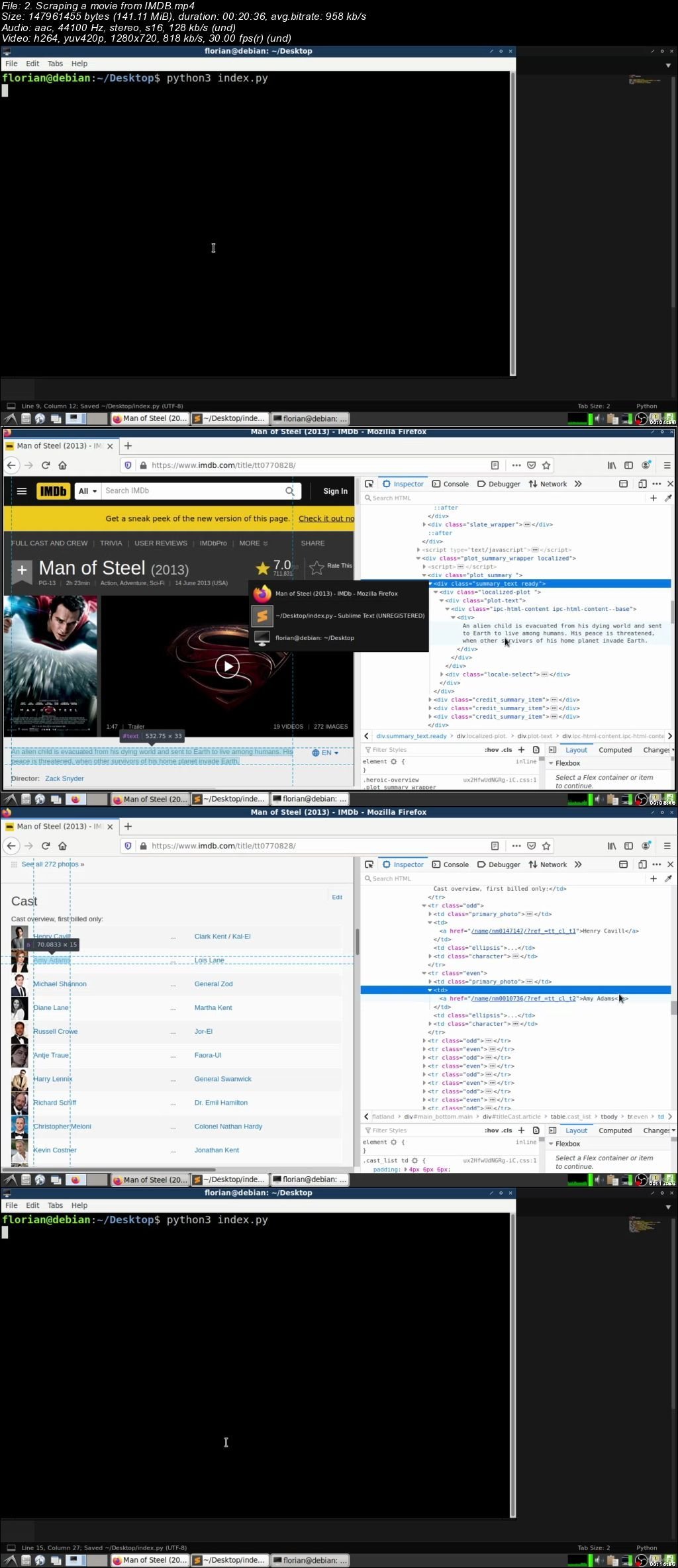
Task: Open director Zack Snyder link
Action: 64,778
